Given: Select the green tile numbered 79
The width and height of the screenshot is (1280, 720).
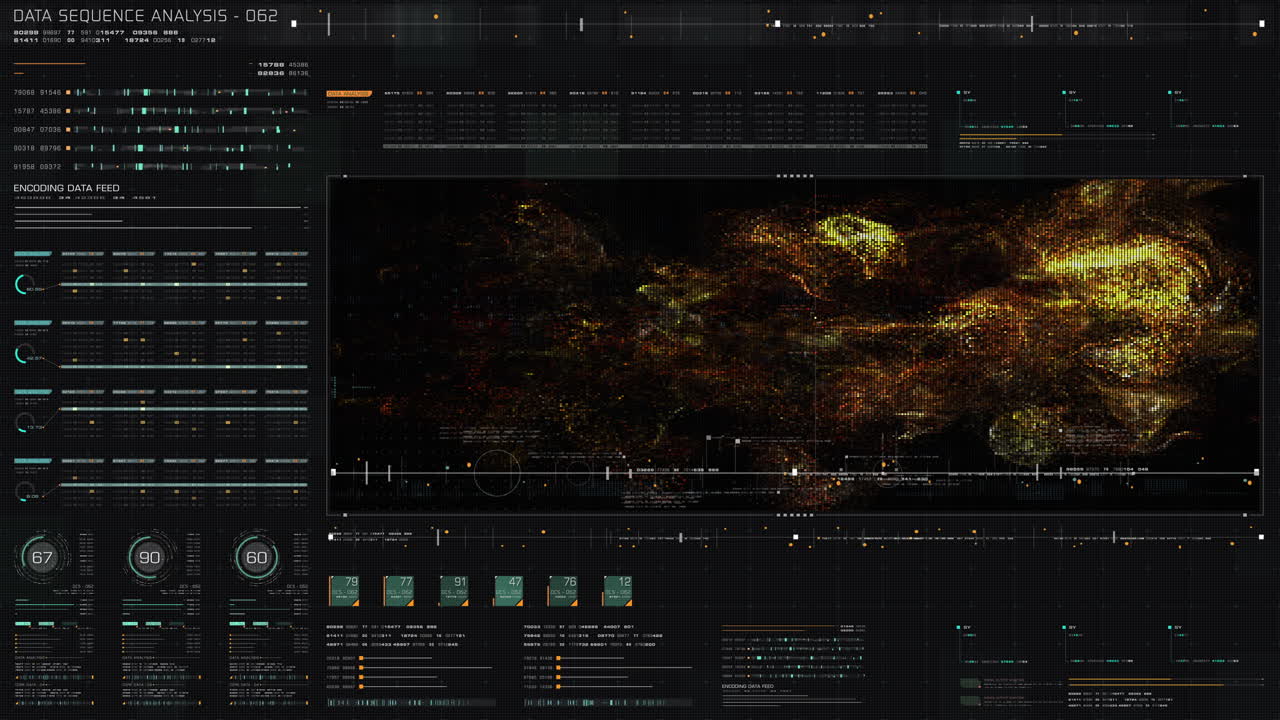Looking at the screenshot, I should pyautogui.click(x=344, y=590).
